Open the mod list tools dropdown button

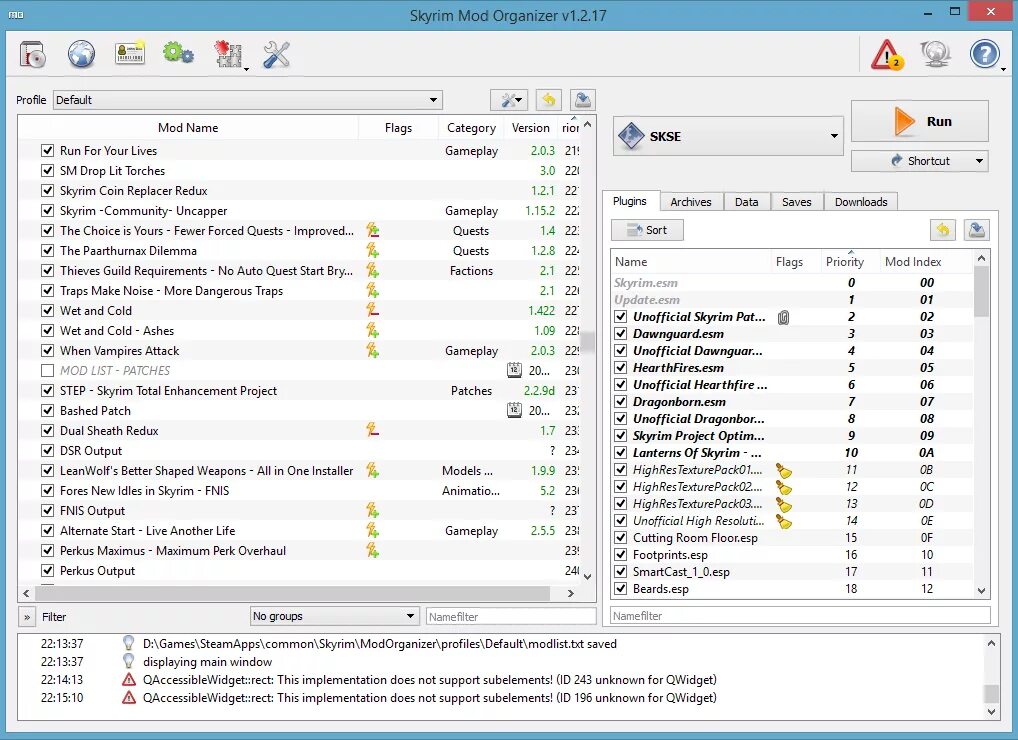[509, 100]
